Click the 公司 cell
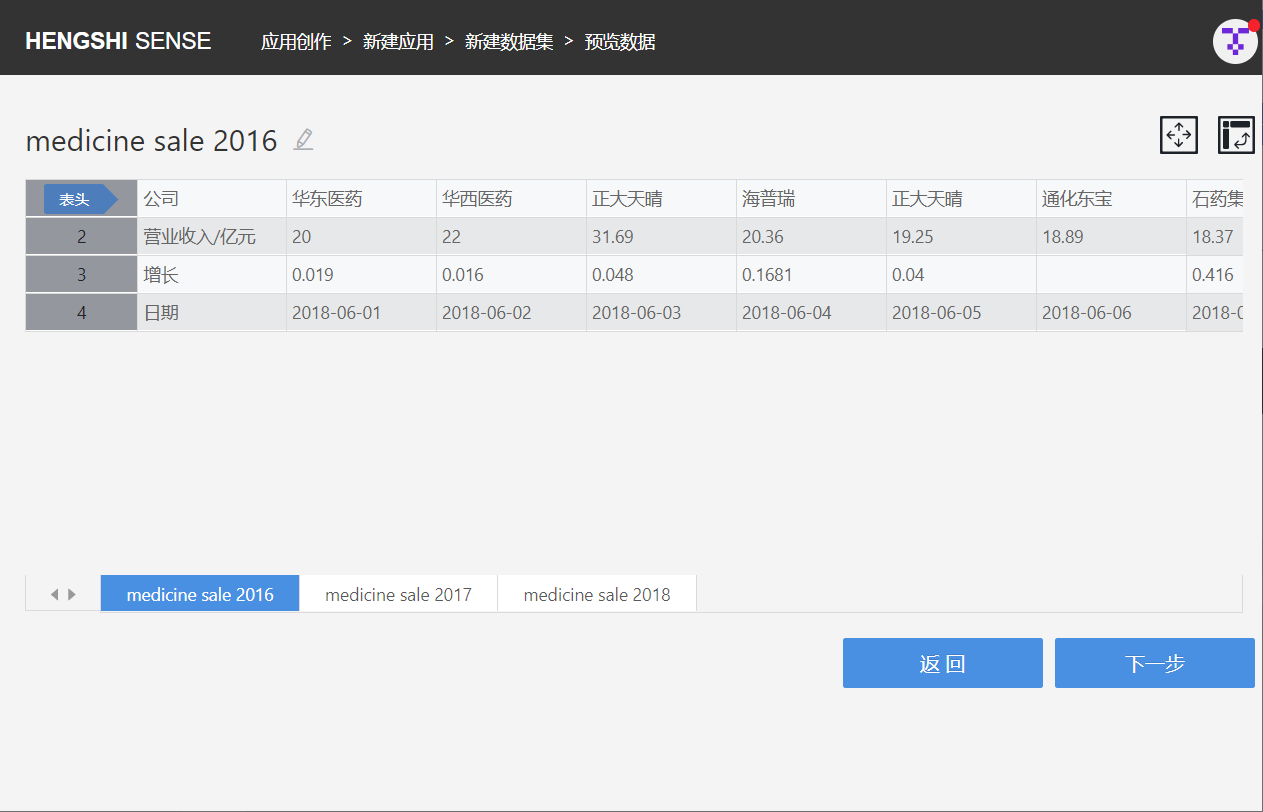Image resolution: width=1263 pixels, height=812 pixels. pos(211,199)
